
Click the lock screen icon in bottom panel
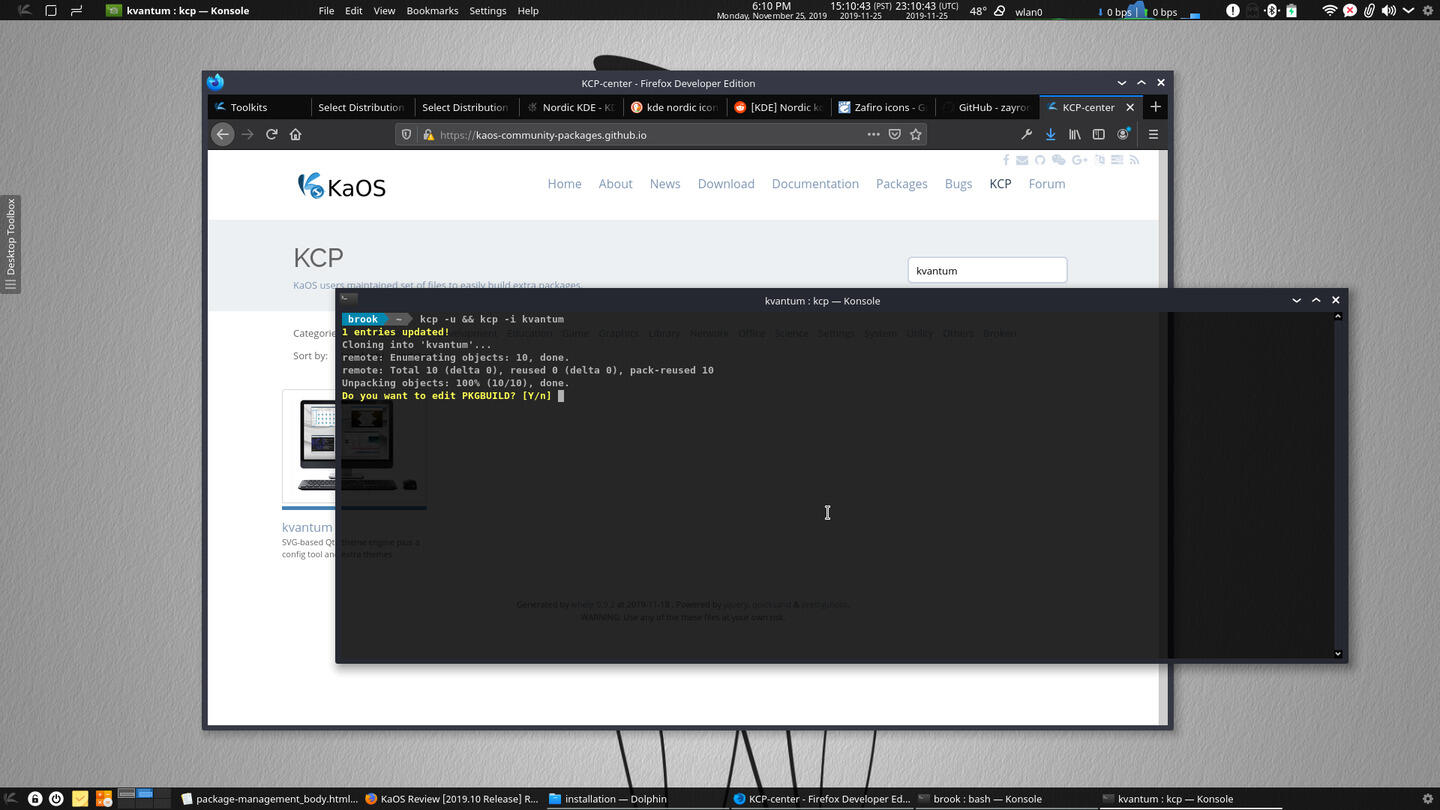coord(35,799)
